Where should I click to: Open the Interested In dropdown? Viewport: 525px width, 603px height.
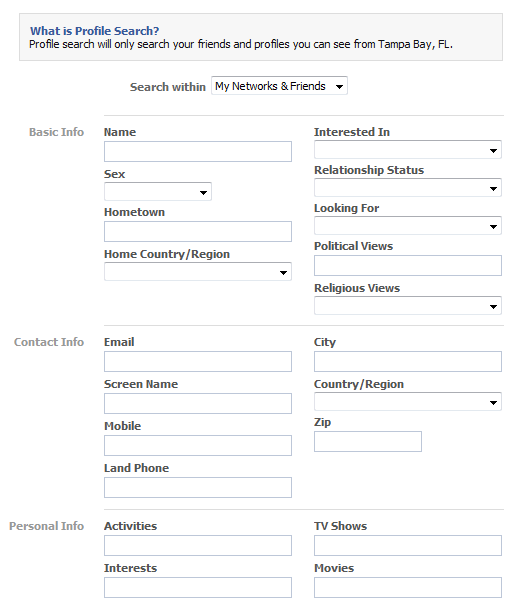tap(408, 150)
